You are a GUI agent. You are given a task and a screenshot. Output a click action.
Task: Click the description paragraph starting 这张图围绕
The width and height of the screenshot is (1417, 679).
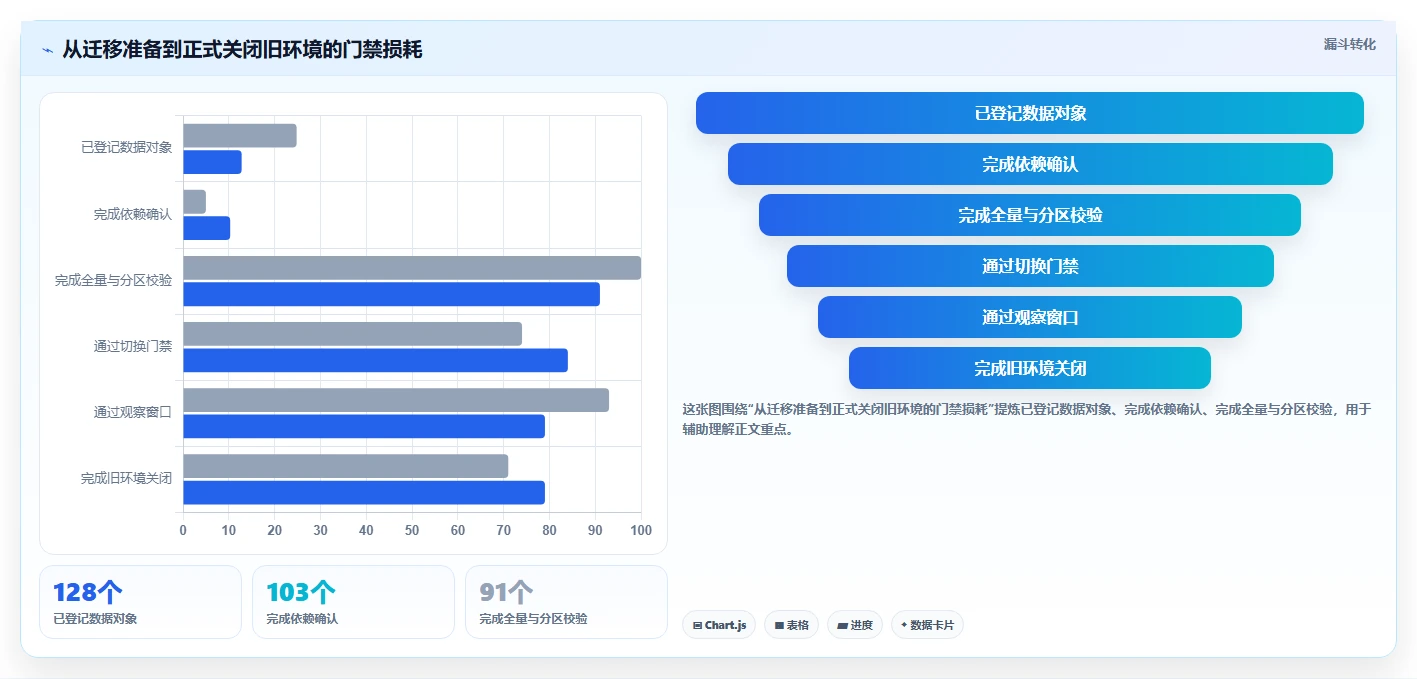point(1027,420)
